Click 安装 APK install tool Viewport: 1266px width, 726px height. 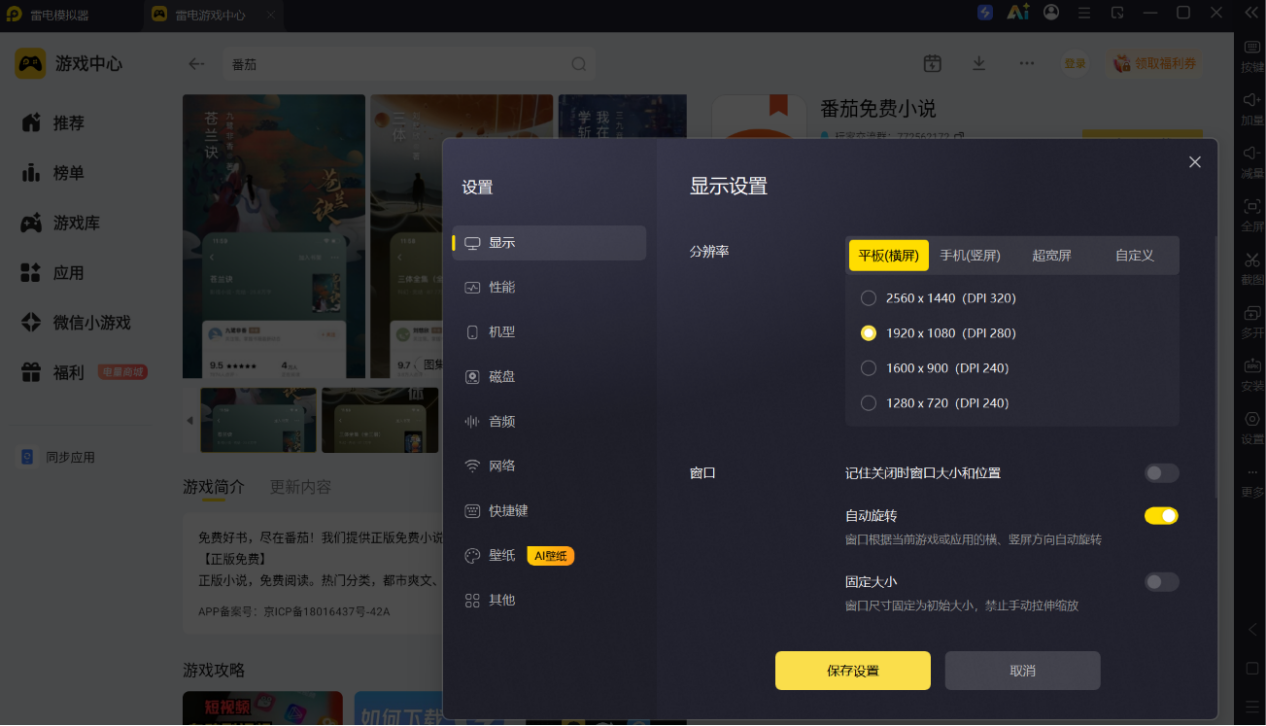coord(1252,374)
